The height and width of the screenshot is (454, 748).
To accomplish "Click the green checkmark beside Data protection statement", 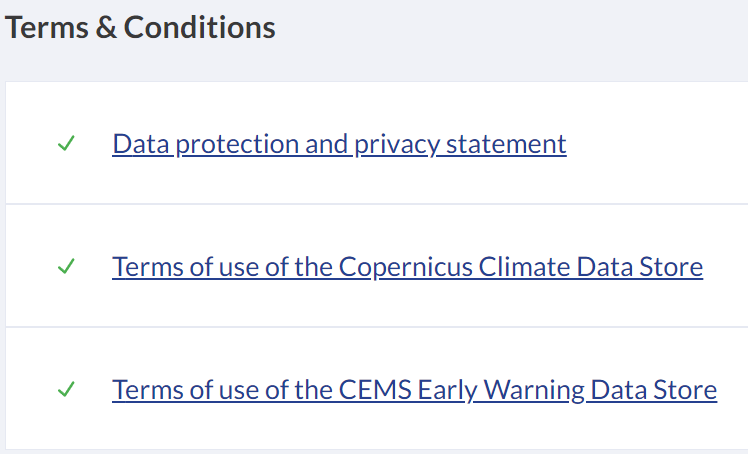I will coord(66,144).
